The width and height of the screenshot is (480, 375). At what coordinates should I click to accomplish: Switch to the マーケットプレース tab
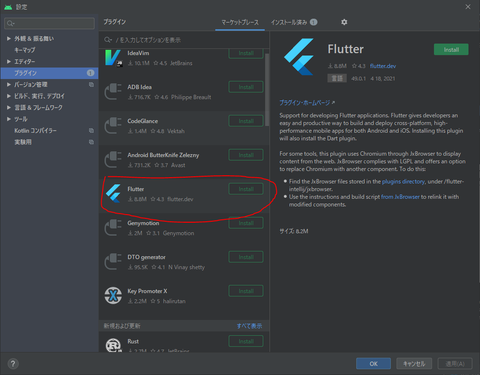240,22
